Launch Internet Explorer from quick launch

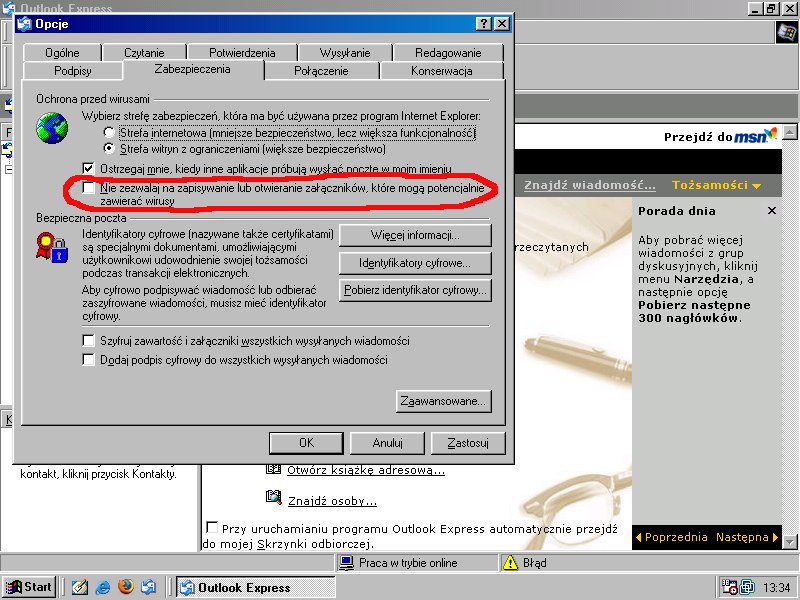(x=103, y=587)
